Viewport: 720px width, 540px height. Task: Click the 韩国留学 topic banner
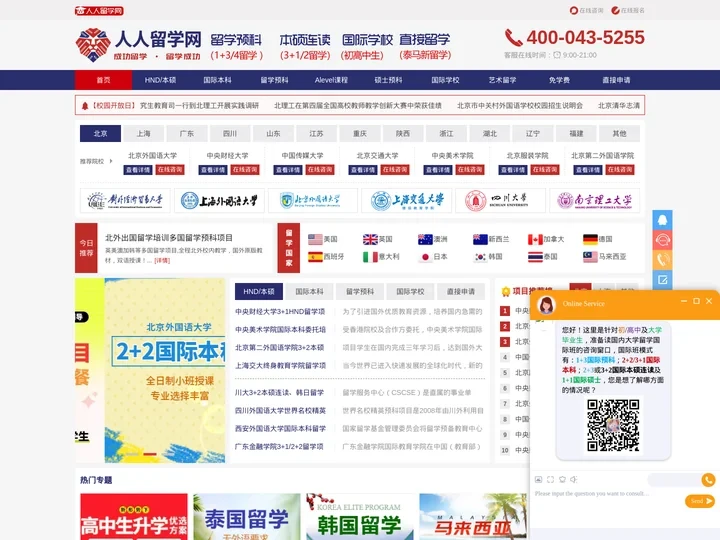coord(360,517)
